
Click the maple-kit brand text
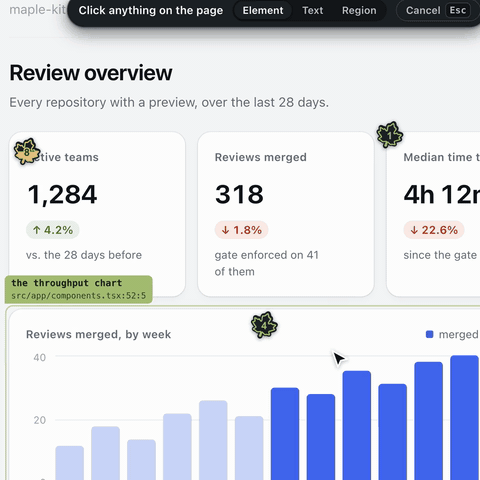(38, 10)
